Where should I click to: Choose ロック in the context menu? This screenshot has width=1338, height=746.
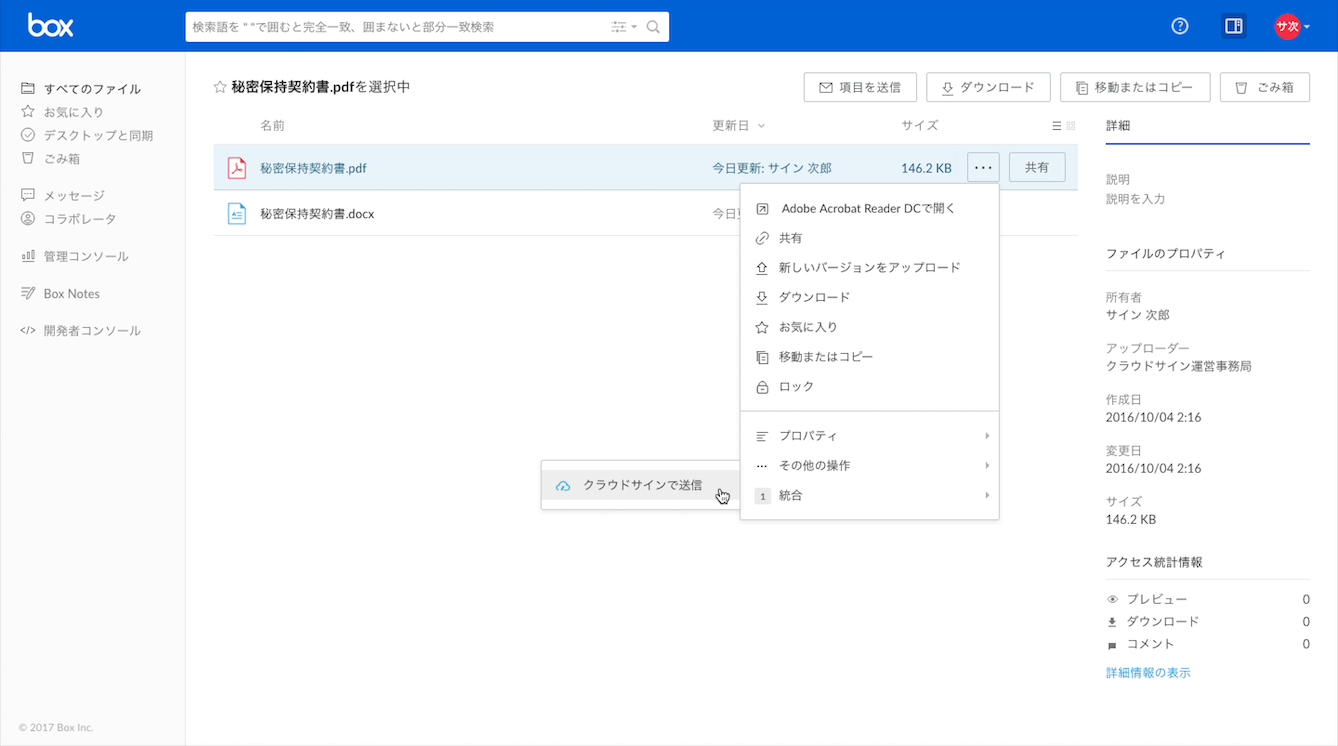796,387
